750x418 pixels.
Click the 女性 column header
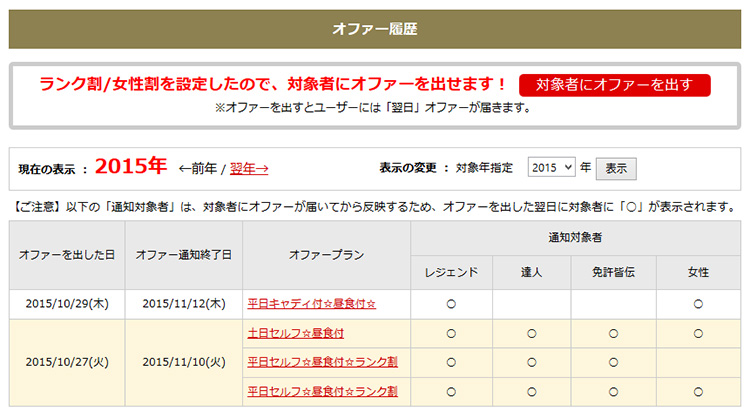(x=698, y=272)
